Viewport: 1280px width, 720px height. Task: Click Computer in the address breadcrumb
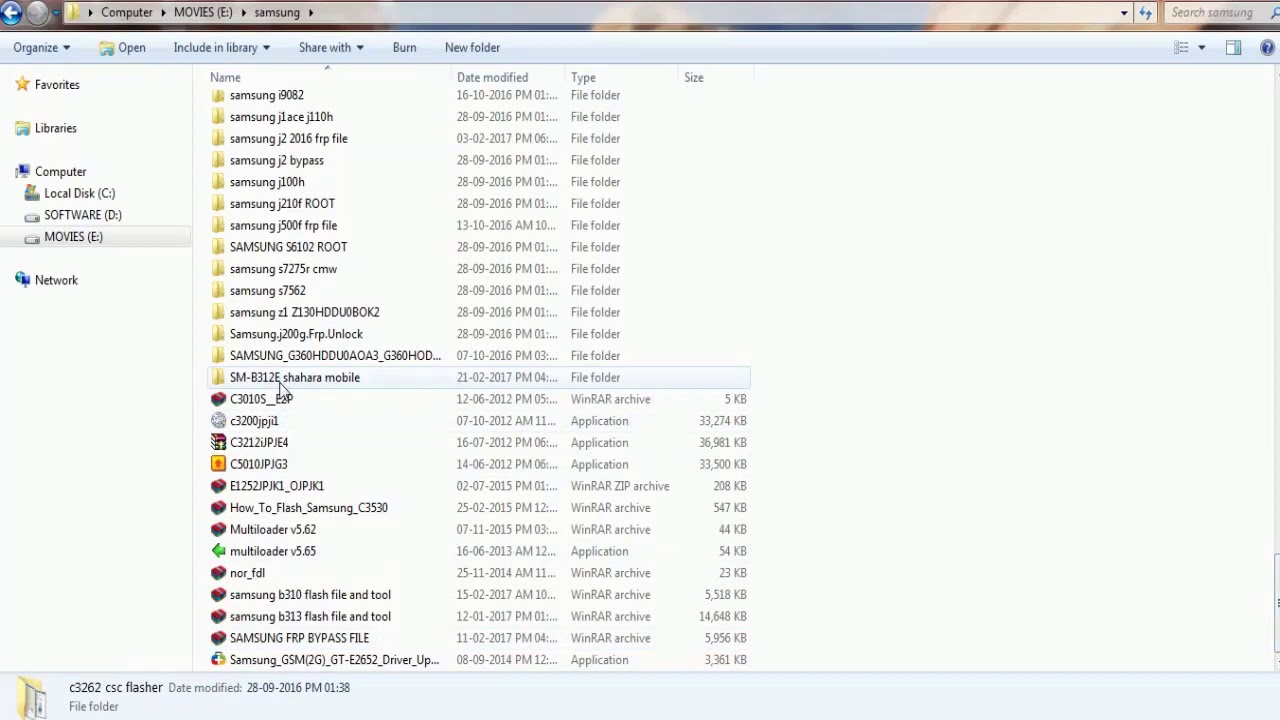click(x=127, y=13)
